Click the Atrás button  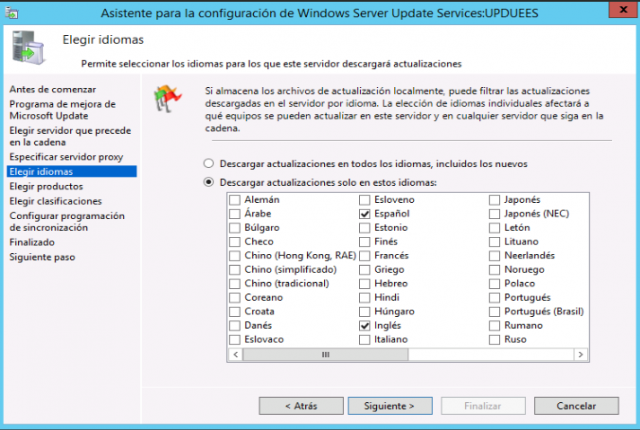click(x=301, y=406)
